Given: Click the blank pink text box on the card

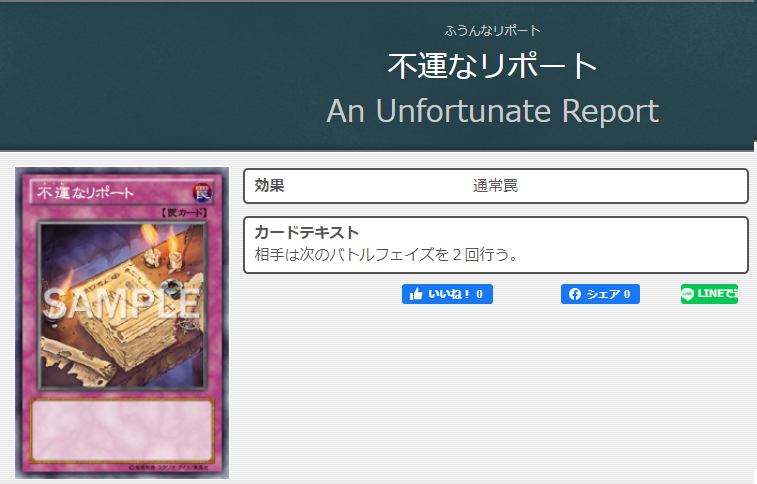Looking at the screenshot, I should tap(122, 430).
